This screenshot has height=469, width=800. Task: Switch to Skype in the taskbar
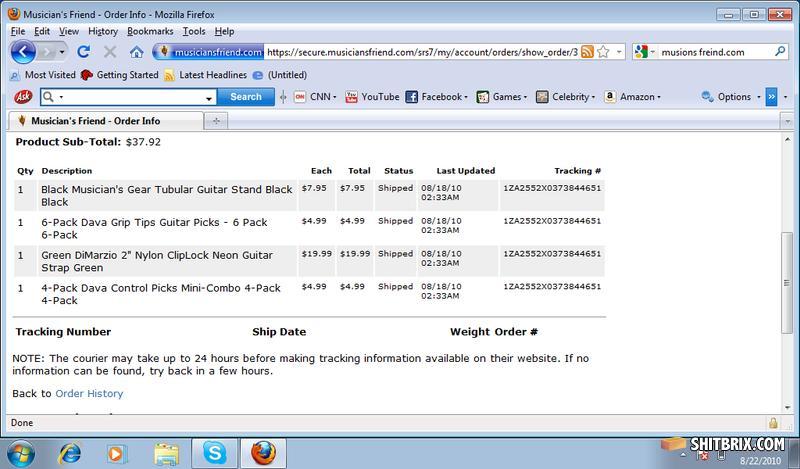point(214,453)
